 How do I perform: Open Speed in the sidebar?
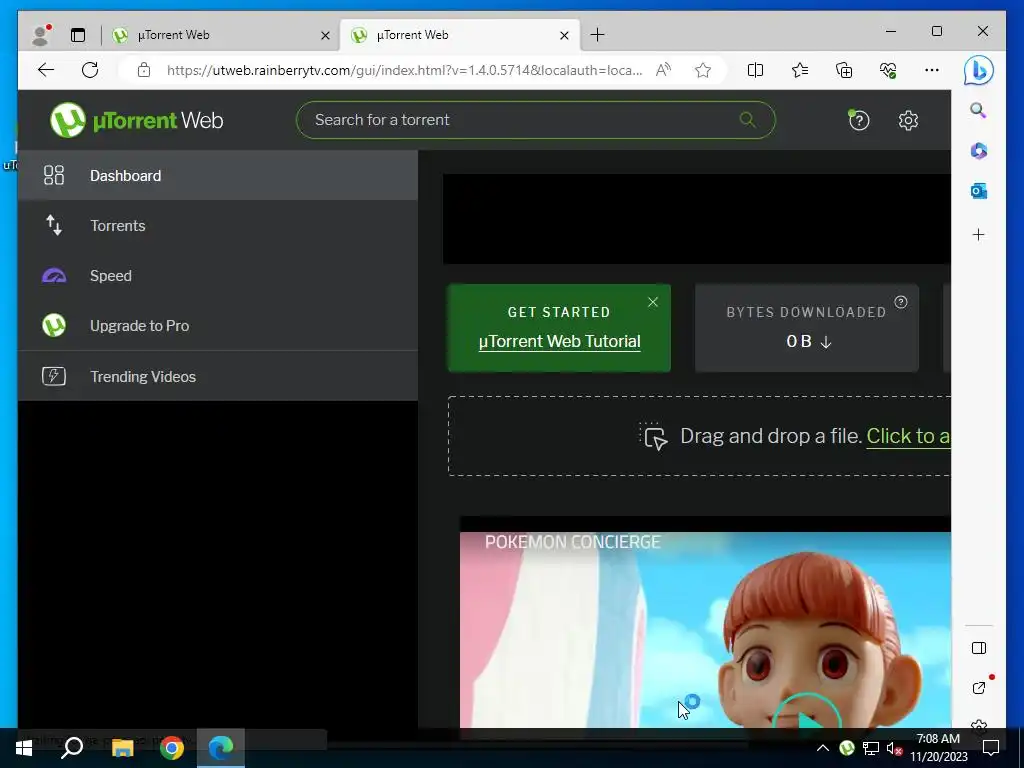(217, 276)
